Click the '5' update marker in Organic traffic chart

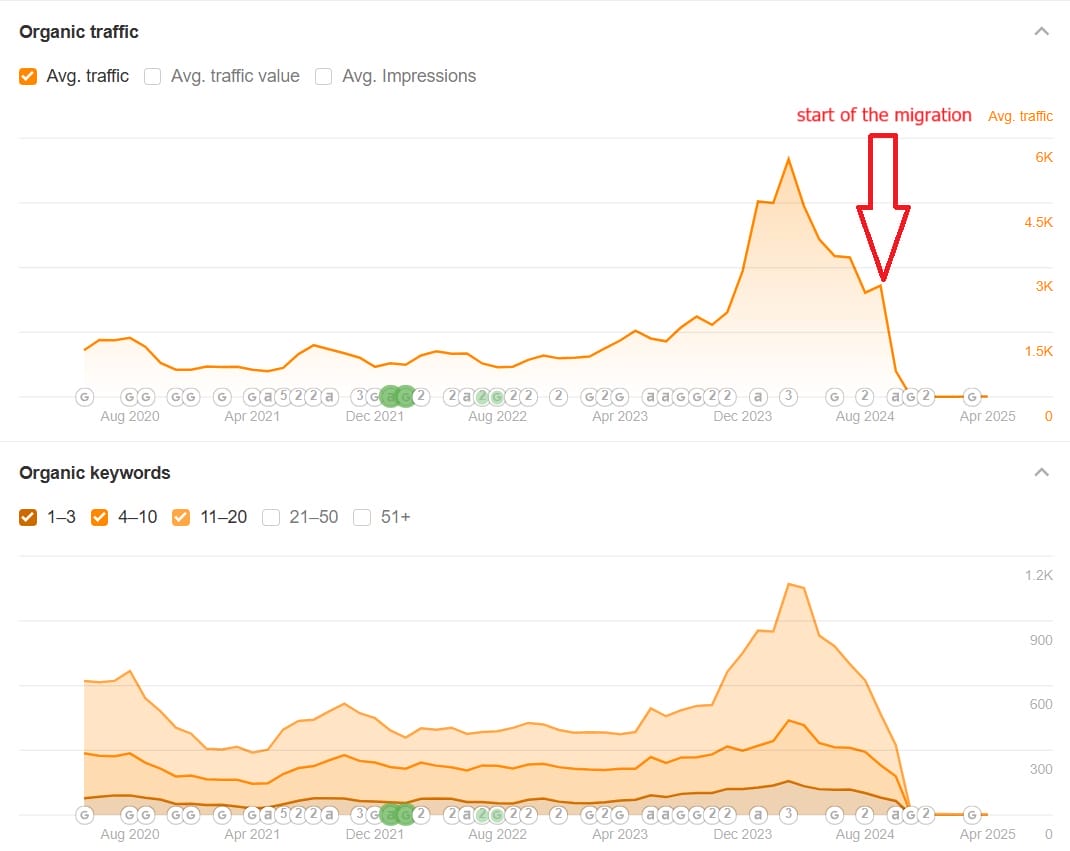coord(283,397)
